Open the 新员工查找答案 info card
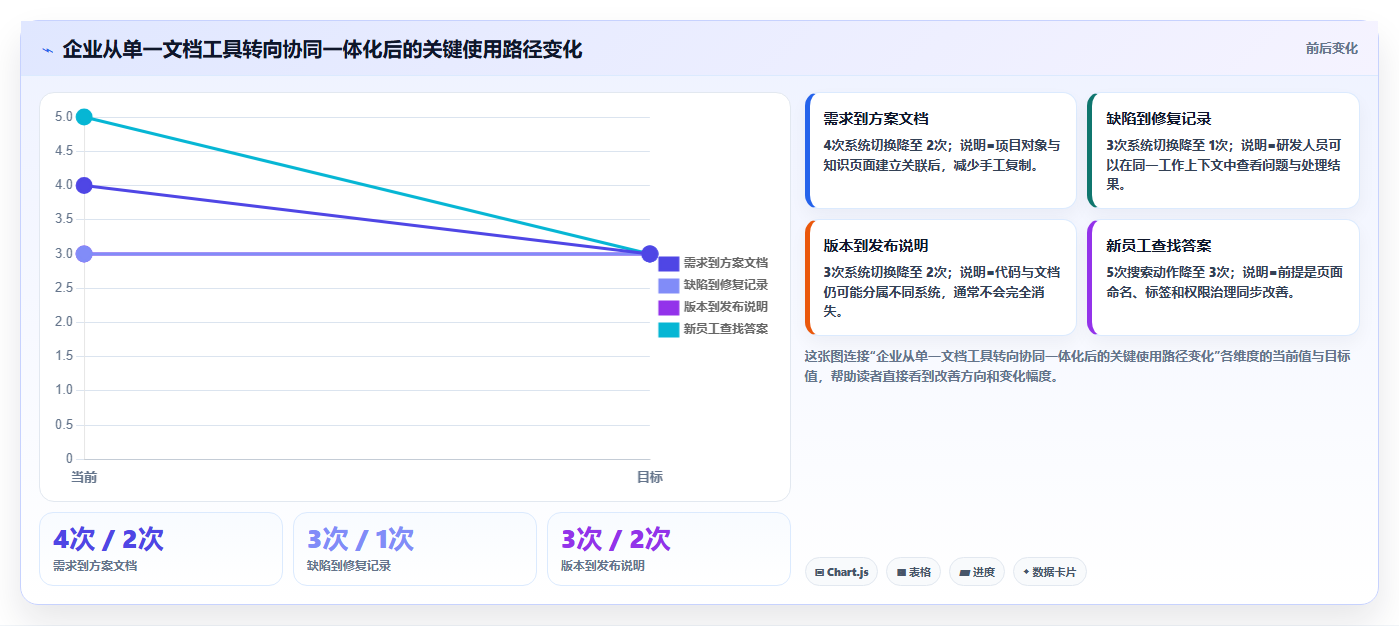The width and height of the screenshot is (1399, 626). [x=1223, y=277]
